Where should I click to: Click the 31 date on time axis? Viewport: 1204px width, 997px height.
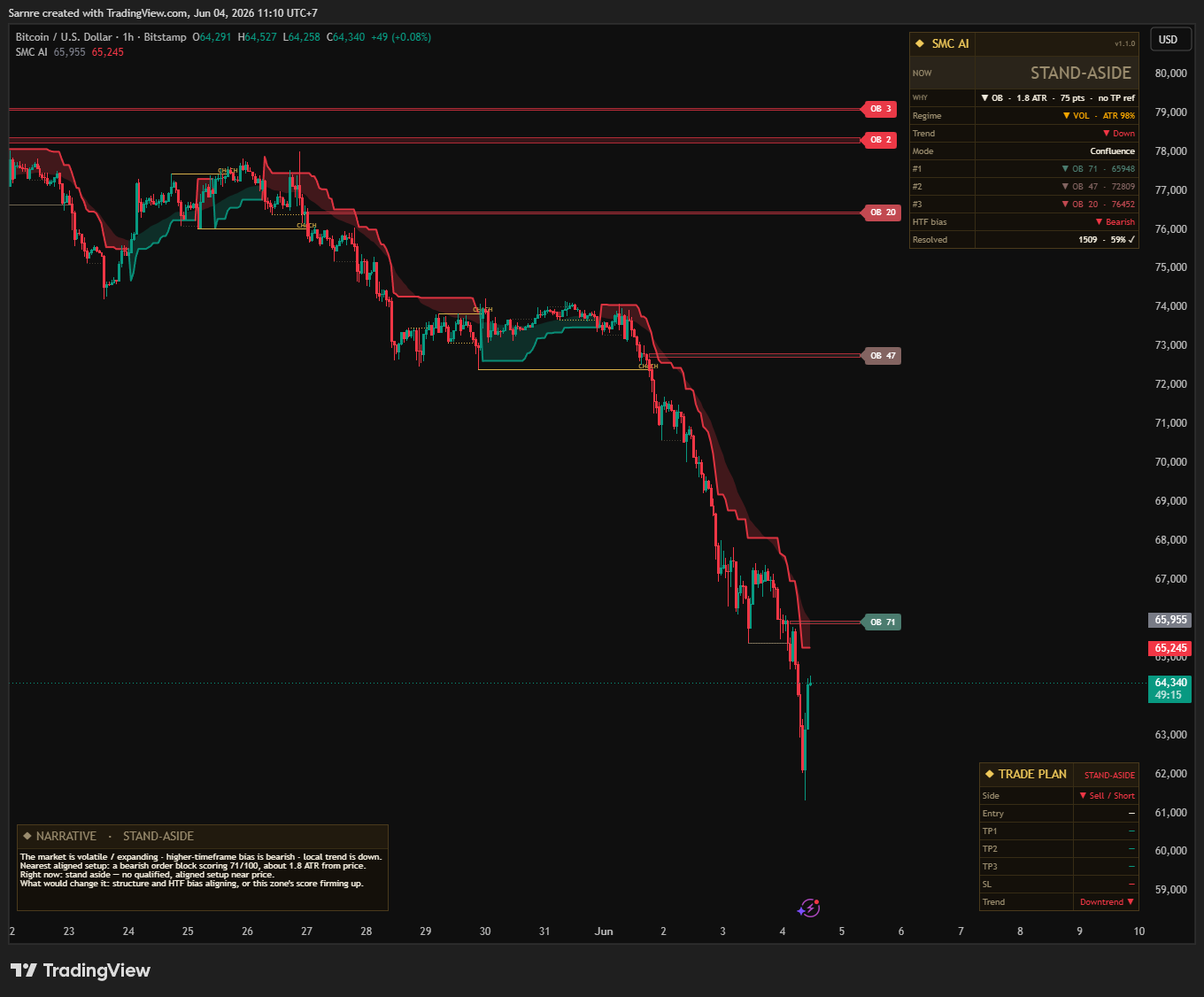[544, 931]
